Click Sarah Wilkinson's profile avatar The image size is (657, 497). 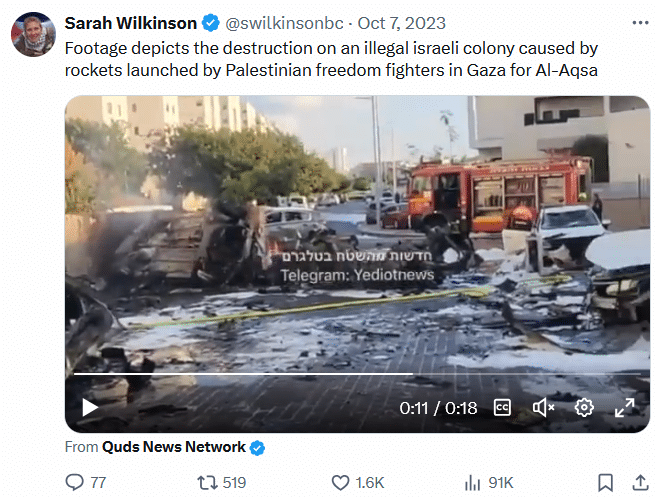pyautogui.click(x=33, y=34)
